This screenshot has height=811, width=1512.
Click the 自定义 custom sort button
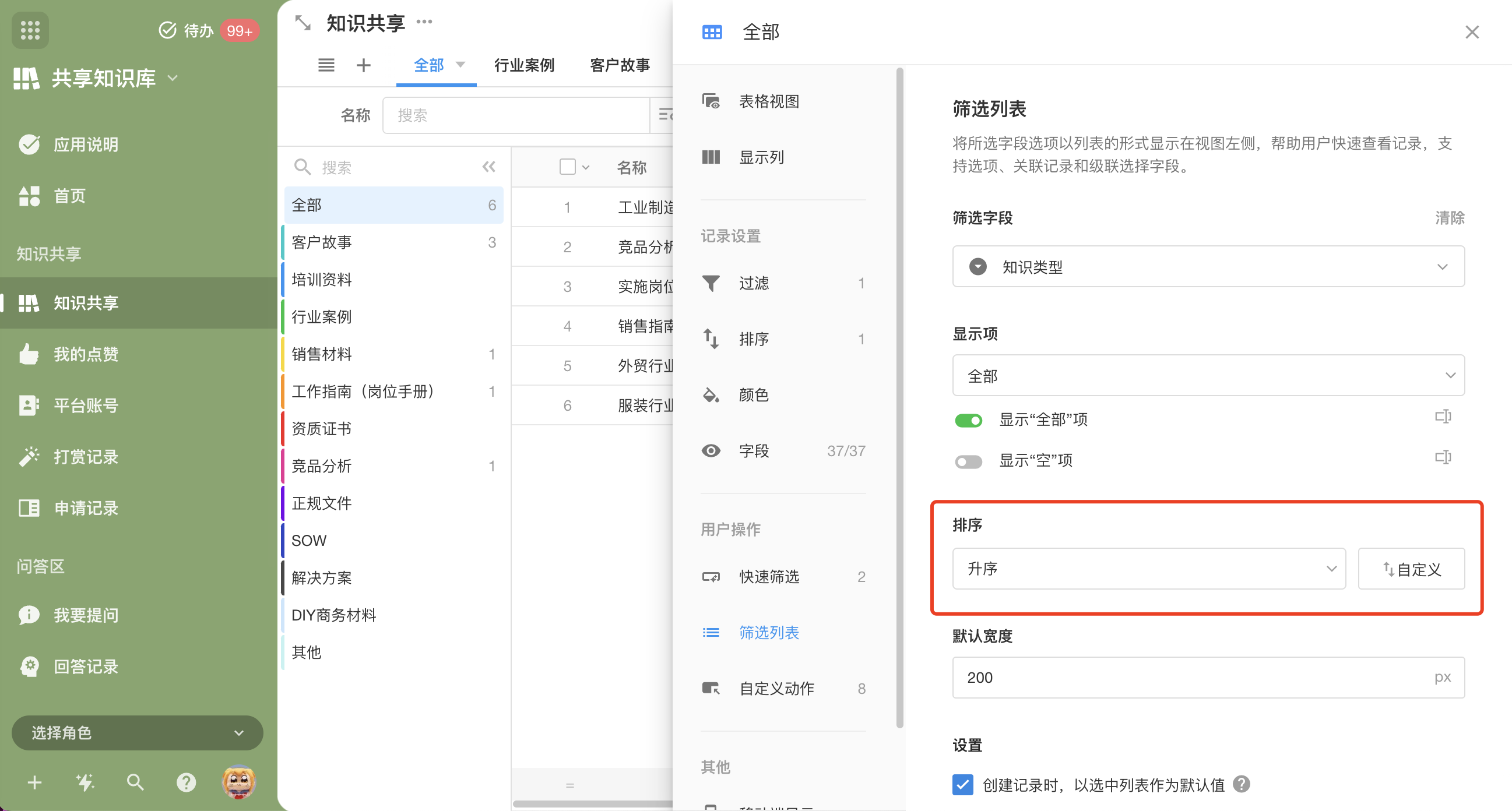pos(1411,569)
